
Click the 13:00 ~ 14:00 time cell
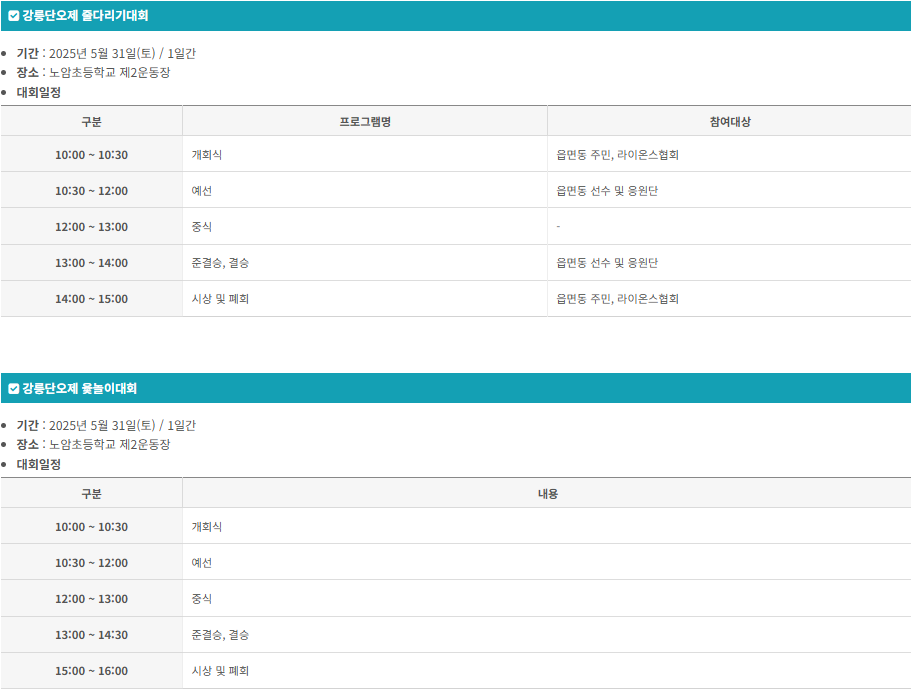tap(91, 263)
